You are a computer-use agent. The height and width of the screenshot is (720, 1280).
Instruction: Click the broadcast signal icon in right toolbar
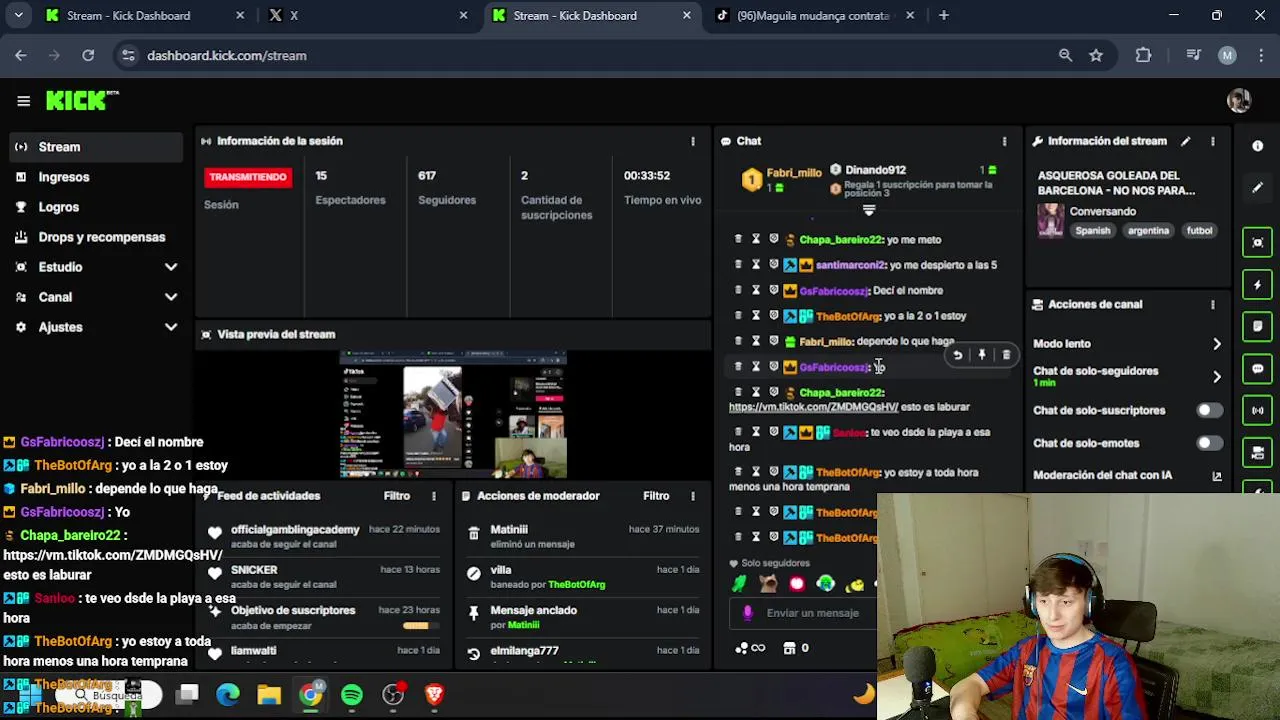(1258, 410)
